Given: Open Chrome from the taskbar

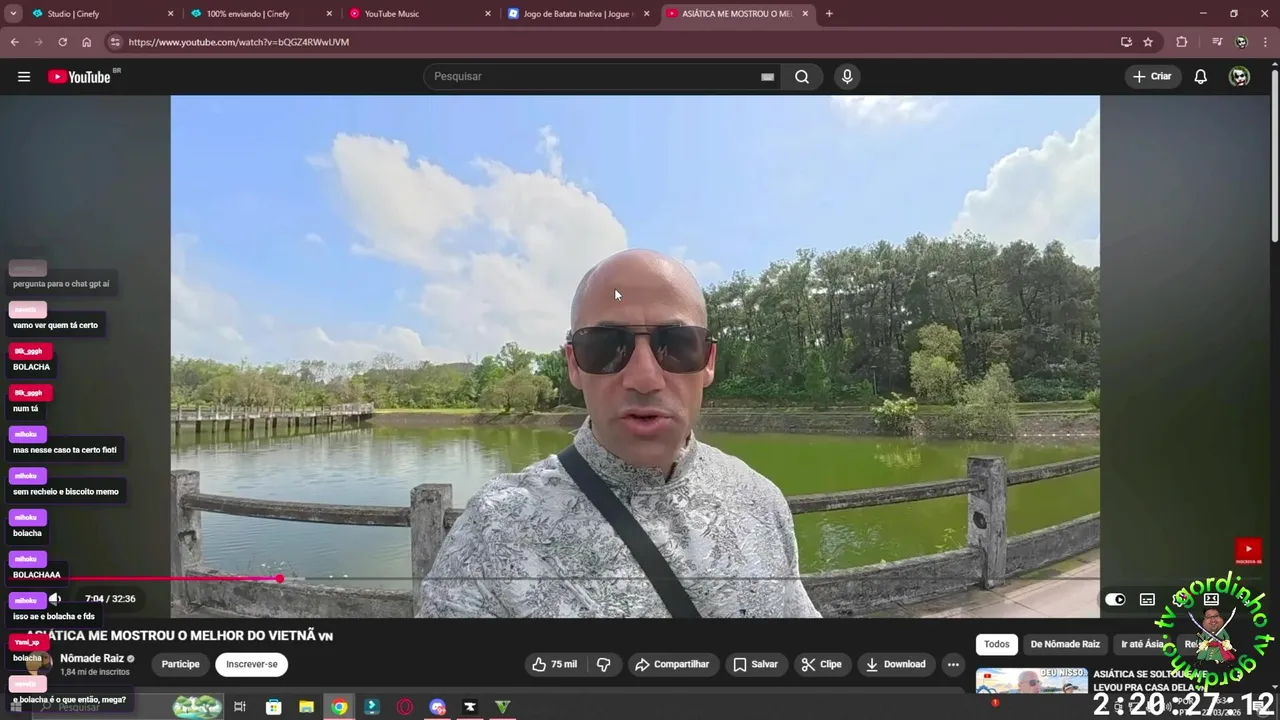Looking at the screenshot, I should point(340,707).
